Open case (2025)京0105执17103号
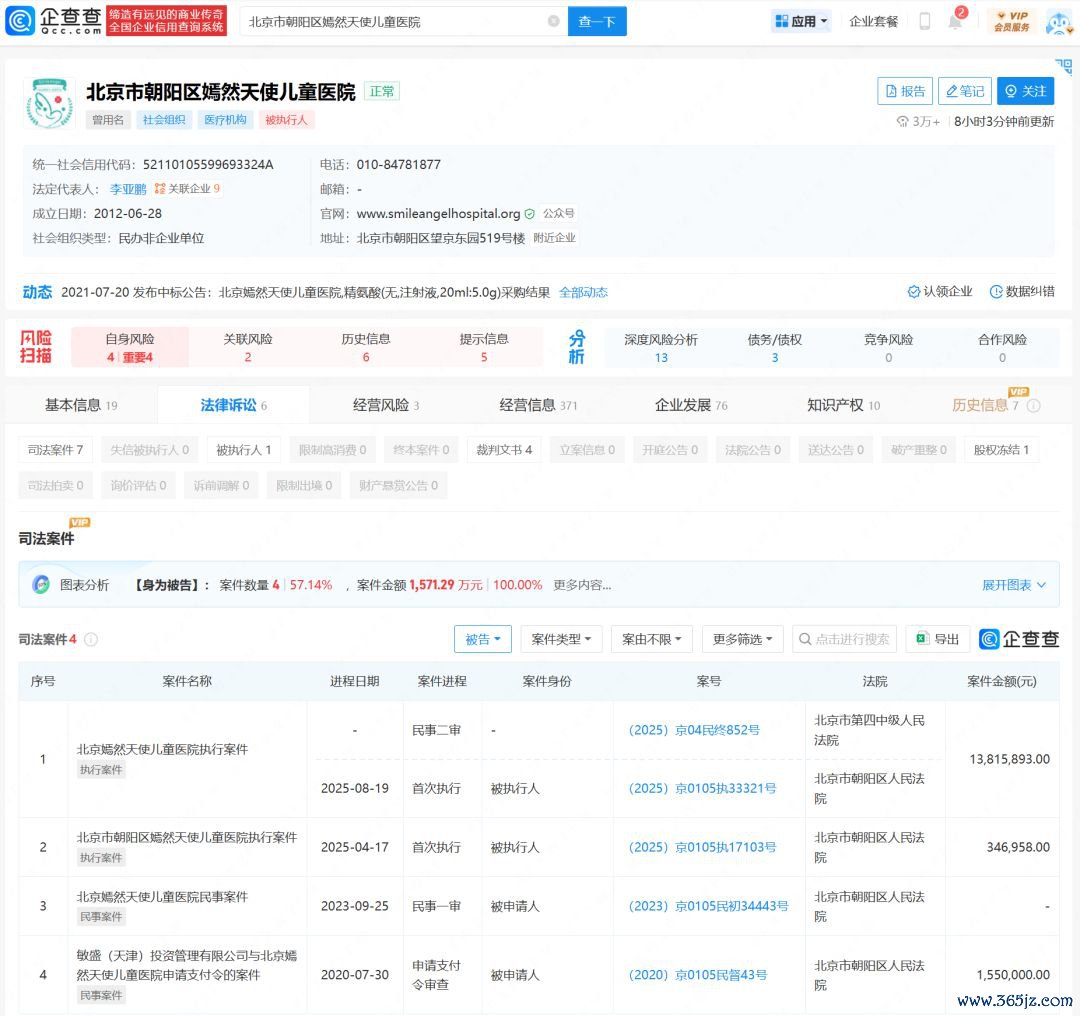The image size is (1080, 1016). point(703,847)
